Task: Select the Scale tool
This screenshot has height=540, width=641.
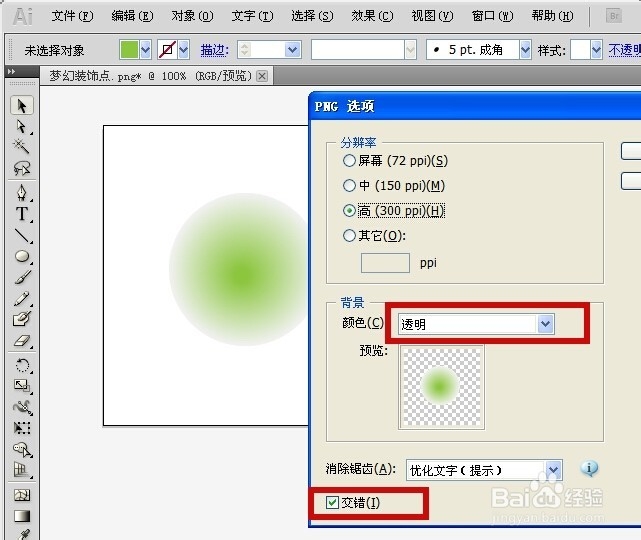Action: coord(22,385)
